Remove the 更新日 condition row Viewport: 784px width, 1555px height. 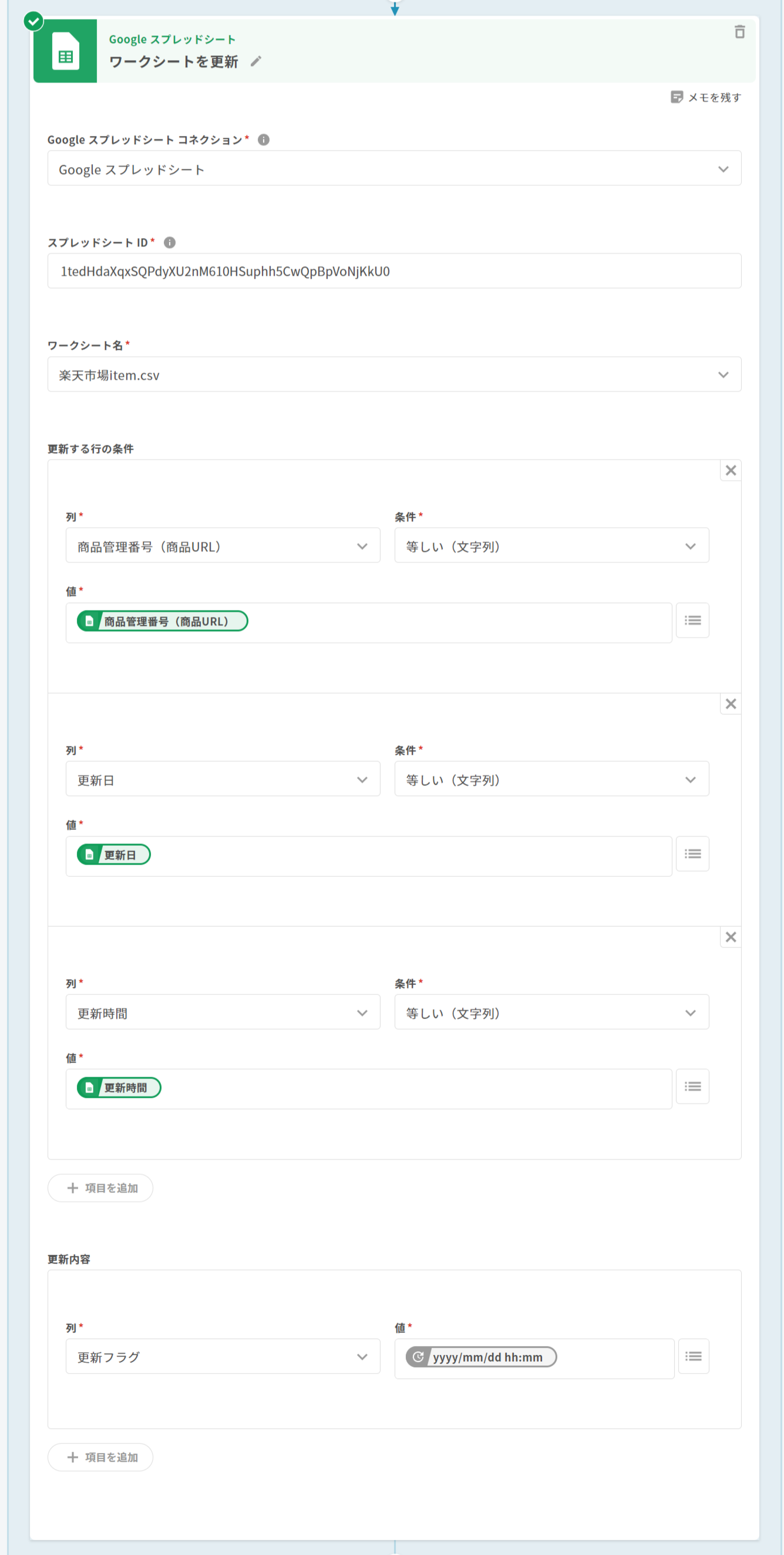pyautogui.click(x=730, y=704)
